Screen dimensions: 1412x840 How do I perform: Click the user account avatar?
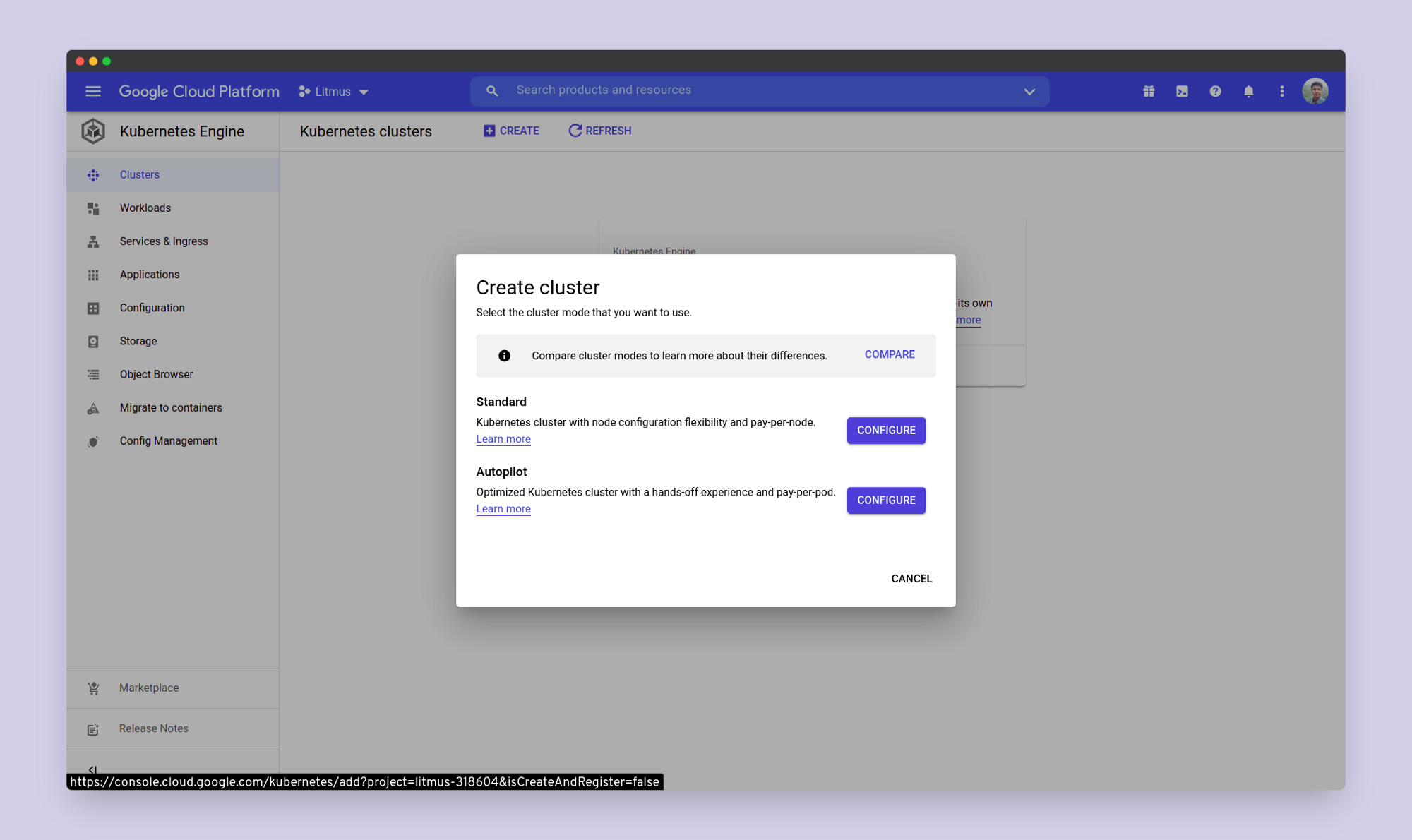(x=1315, y=91)
